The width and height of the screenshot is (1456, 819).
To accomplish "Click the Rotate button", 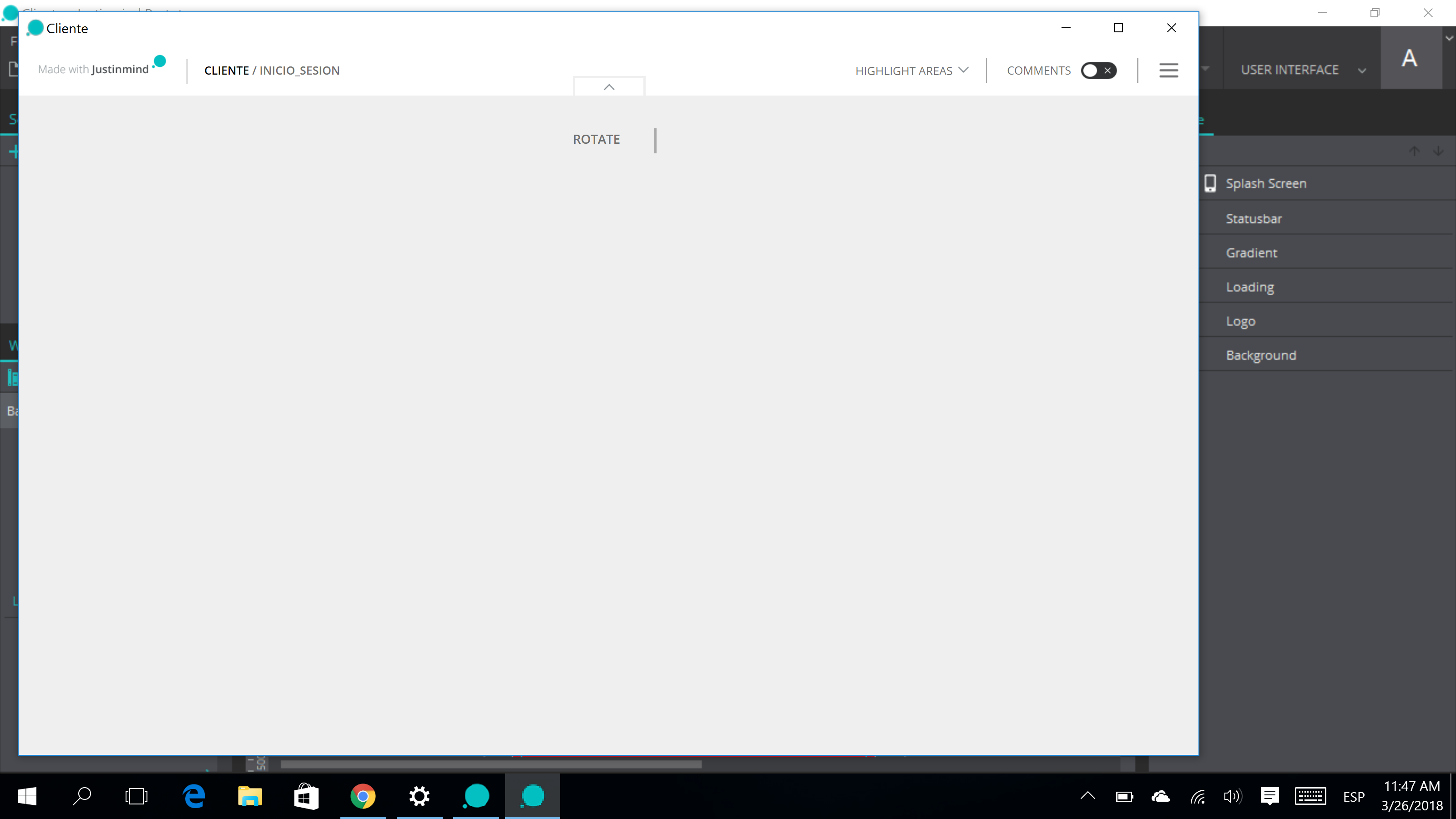I will pyautogui.click(x=597, y=139).
